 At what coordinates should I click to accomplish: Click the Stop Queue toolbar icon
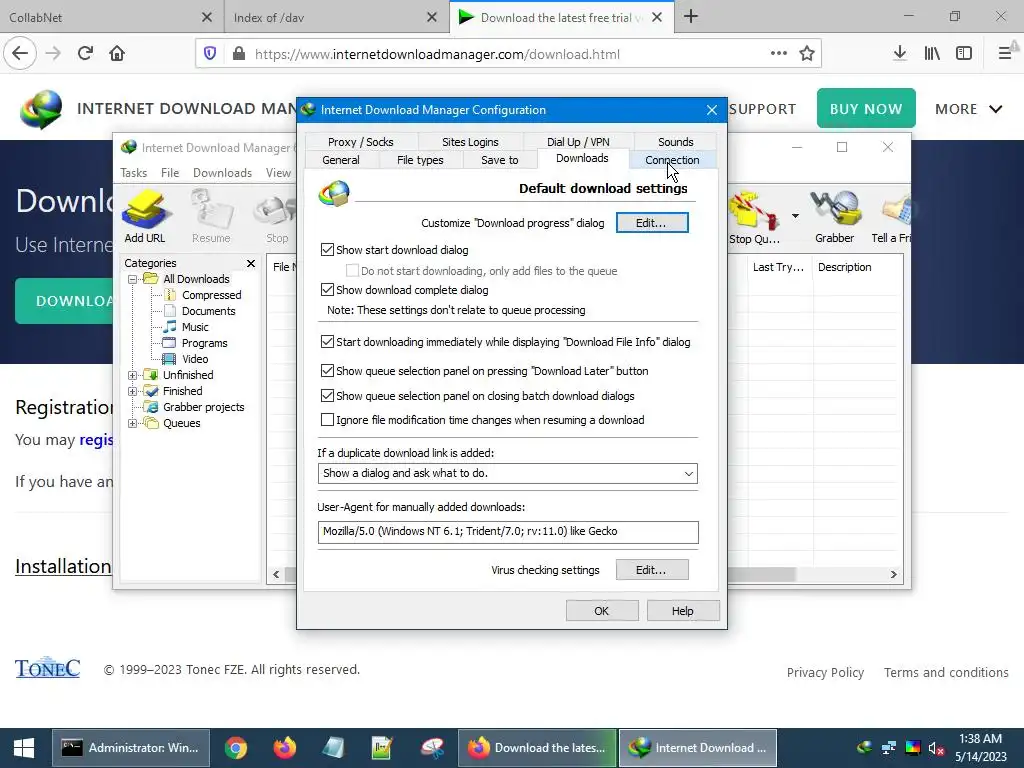coord(754,217)
